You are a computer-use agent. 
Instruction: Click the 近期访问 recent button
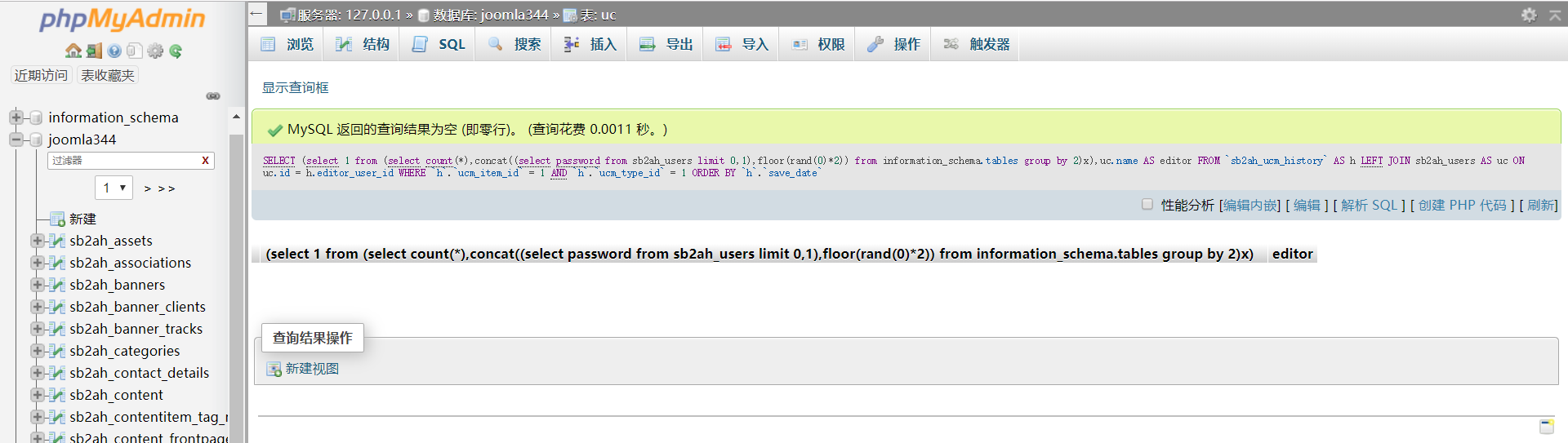pos(41,75)
